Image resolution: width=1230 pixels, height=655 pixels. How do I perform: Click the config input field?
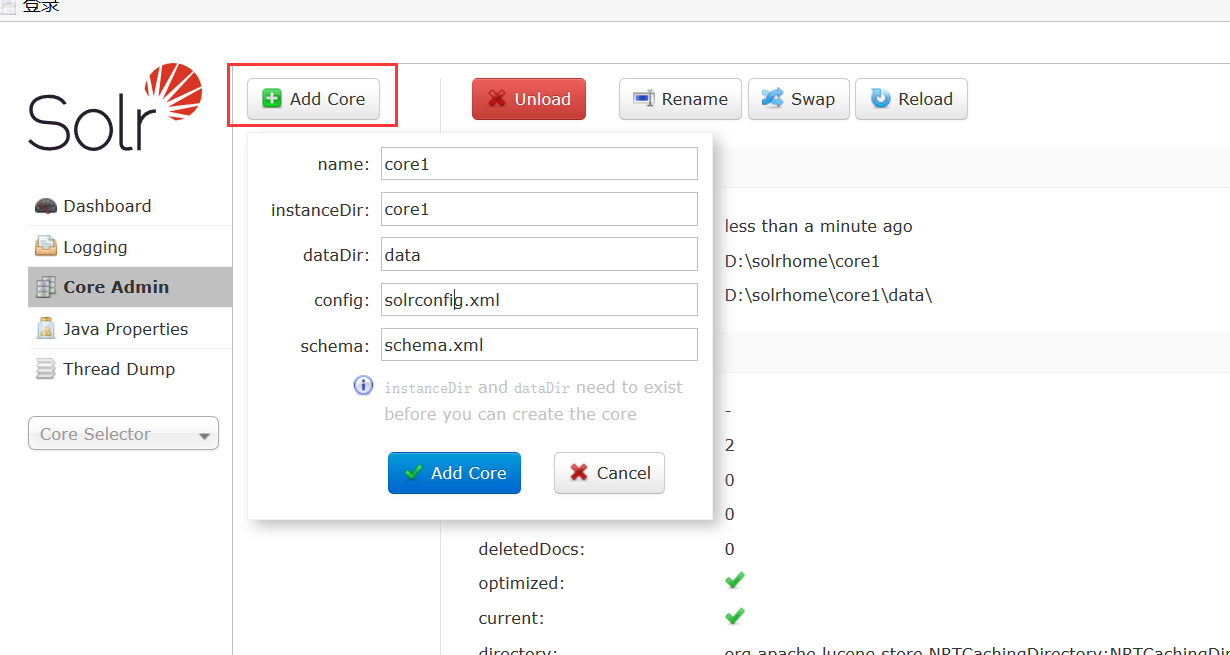coord(539,299)
